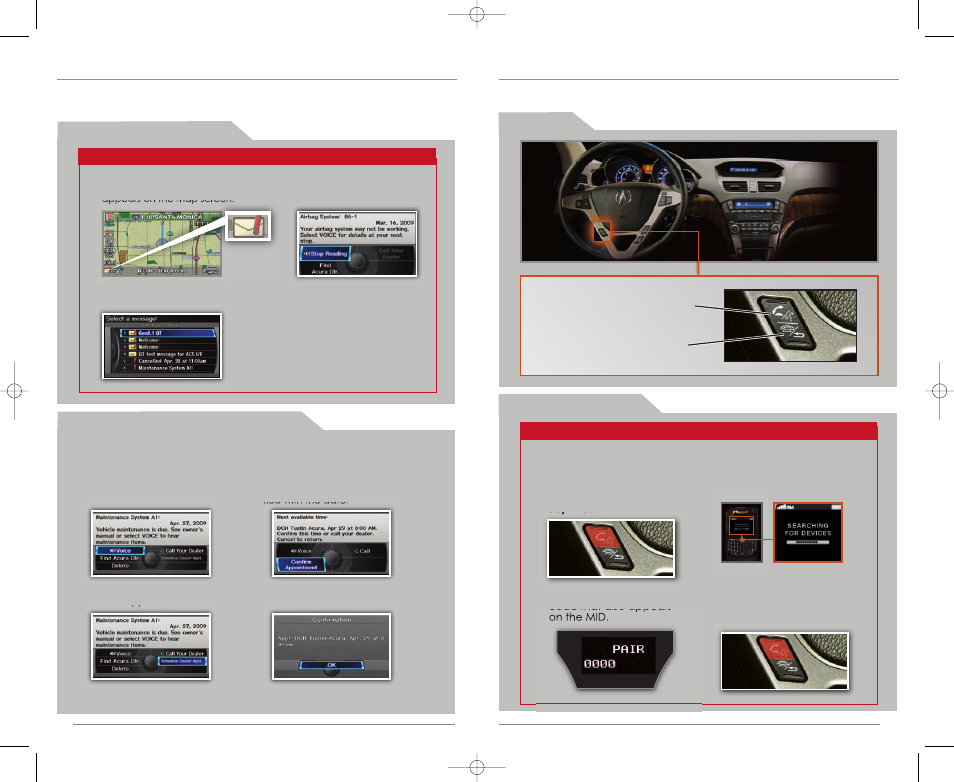
Task: Choose 'Call' on the Next available time screen
Action: coord(363,551)
